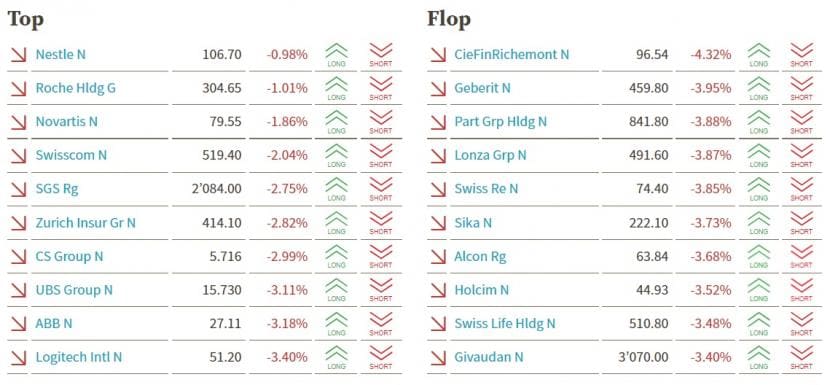Click the red down-arrow trend icon beside Novartis N
The height and width of the screenshot is (385, 830).
(19, 122)
